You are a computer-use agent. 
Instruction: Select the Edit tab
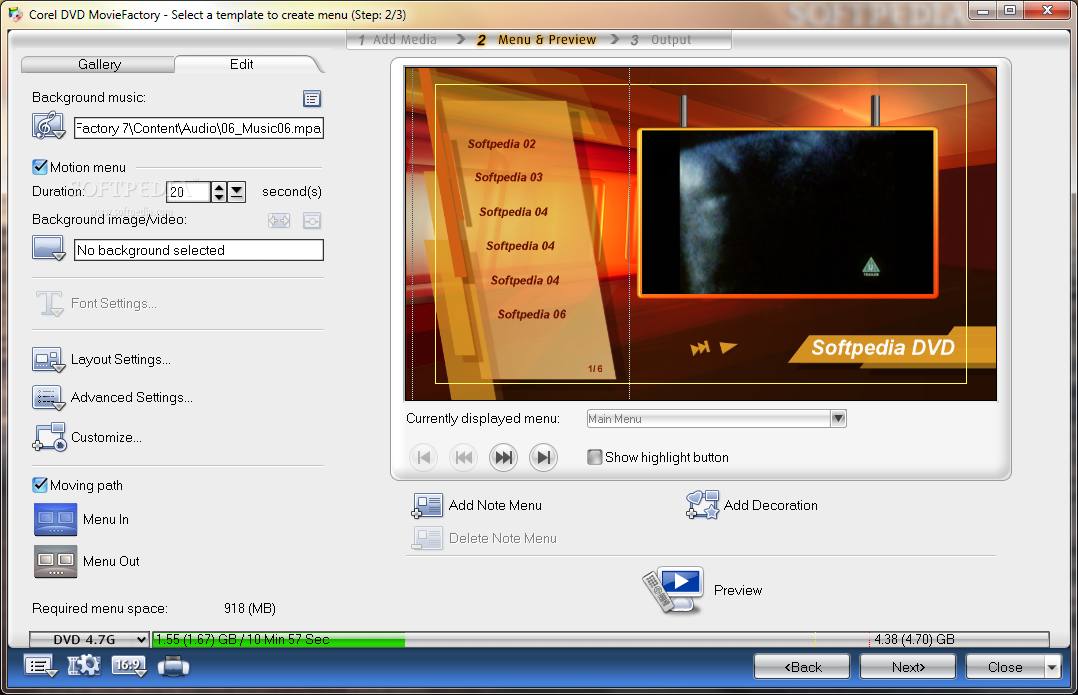[242, 64]
